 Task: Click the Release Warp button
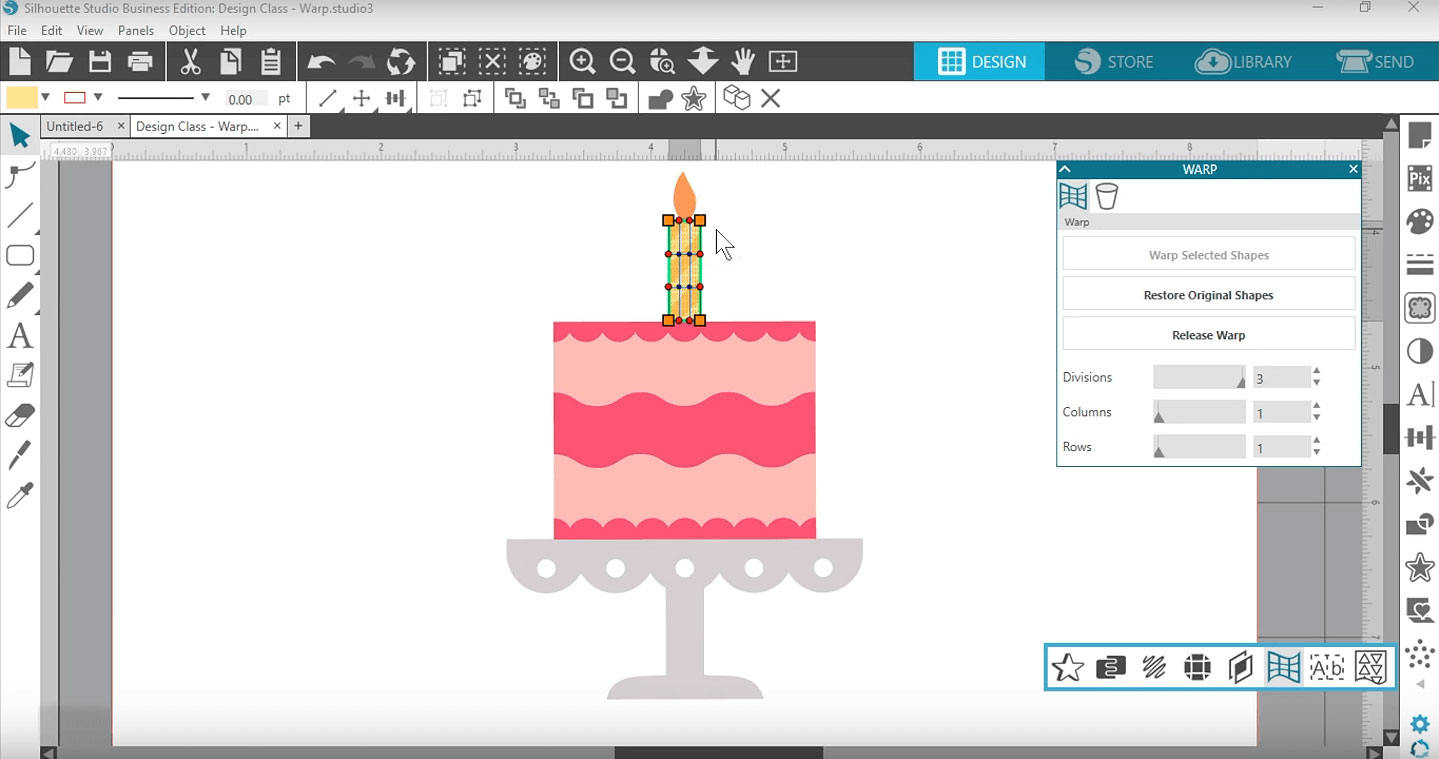point(1208,335)
